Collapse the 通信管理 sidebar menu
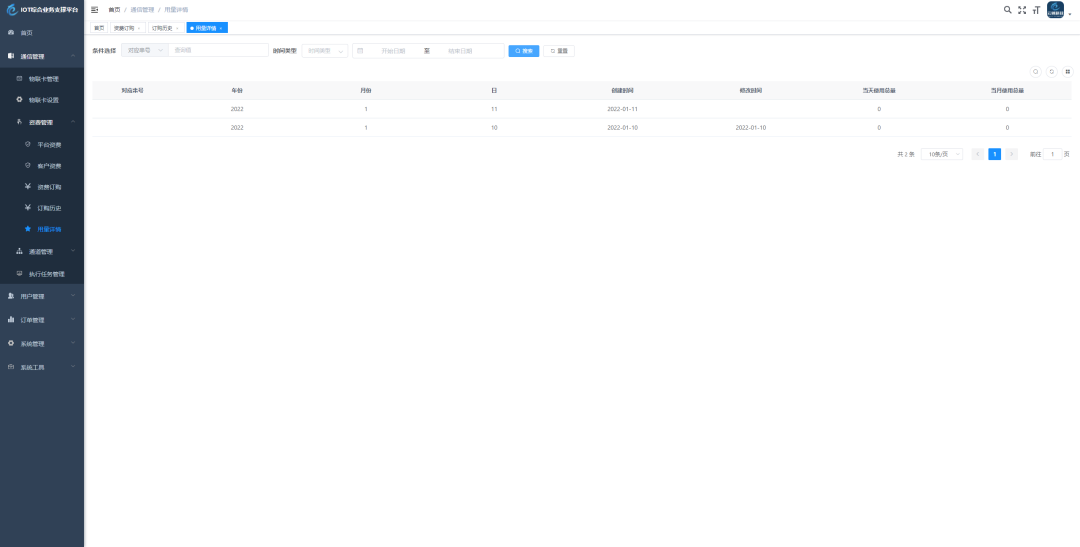The height and width of the screenshot is (547, 1080). (x=42, y=56)
